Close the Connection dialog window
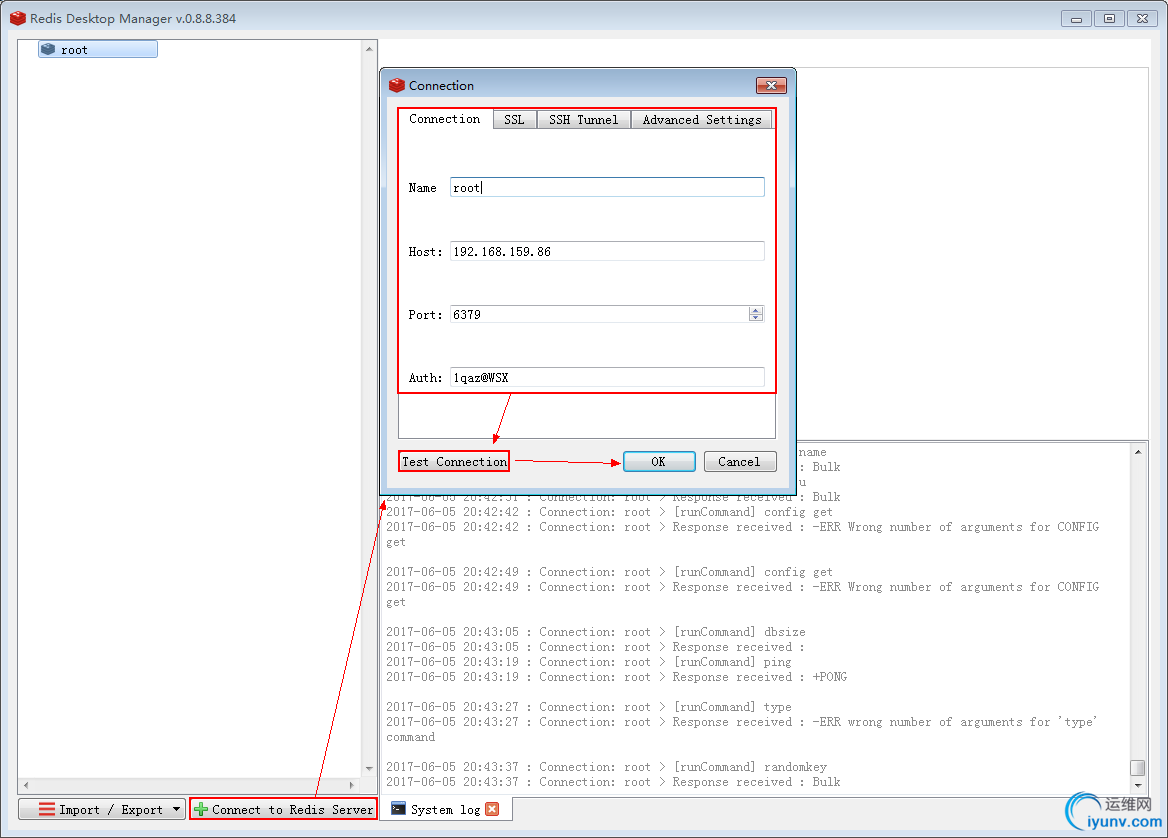Image resolution: width=1168 pixels, height=838 pixels. [771, 86]
